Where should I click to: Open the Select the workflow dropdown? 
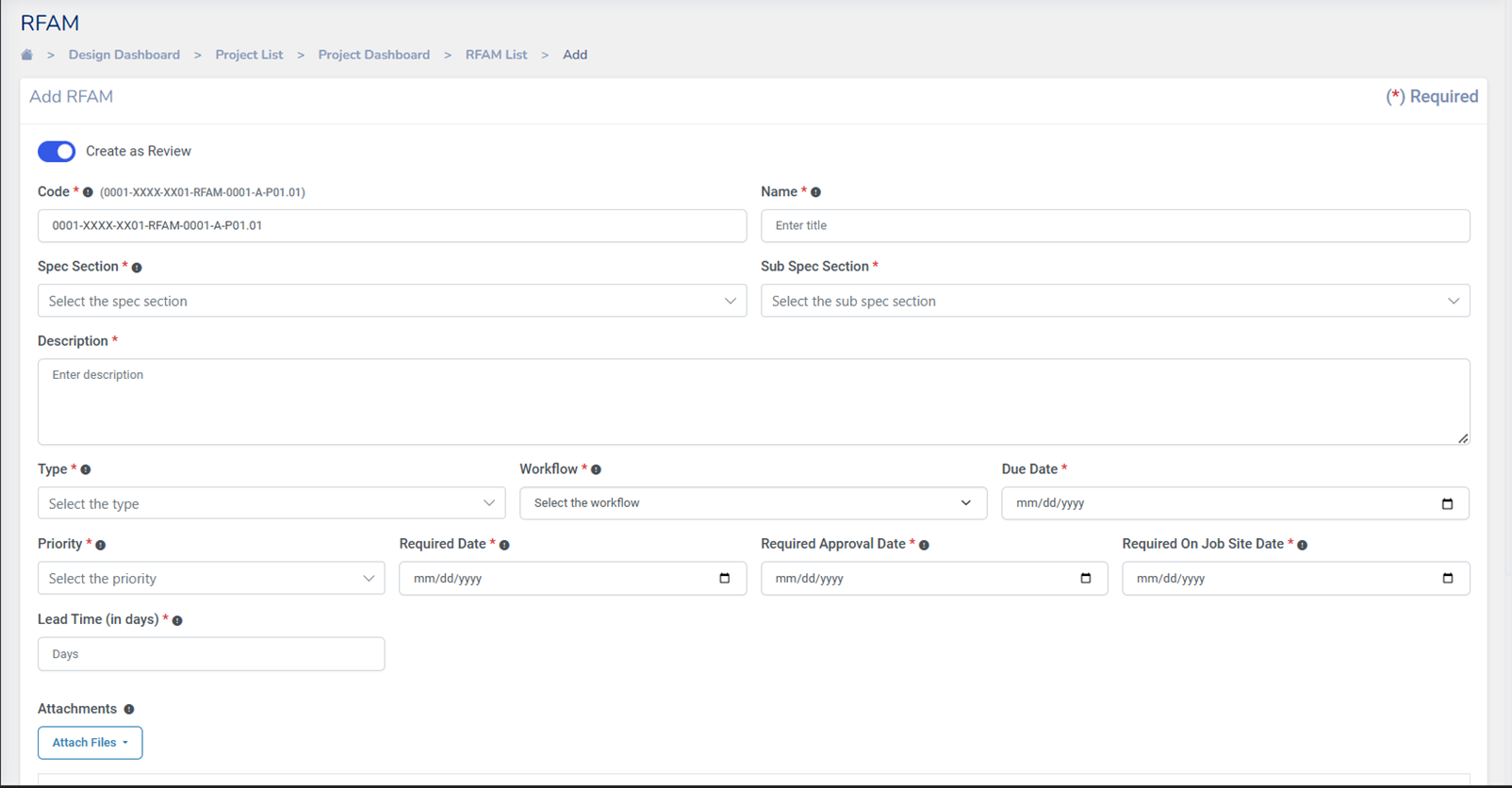[x=752, y=503]
